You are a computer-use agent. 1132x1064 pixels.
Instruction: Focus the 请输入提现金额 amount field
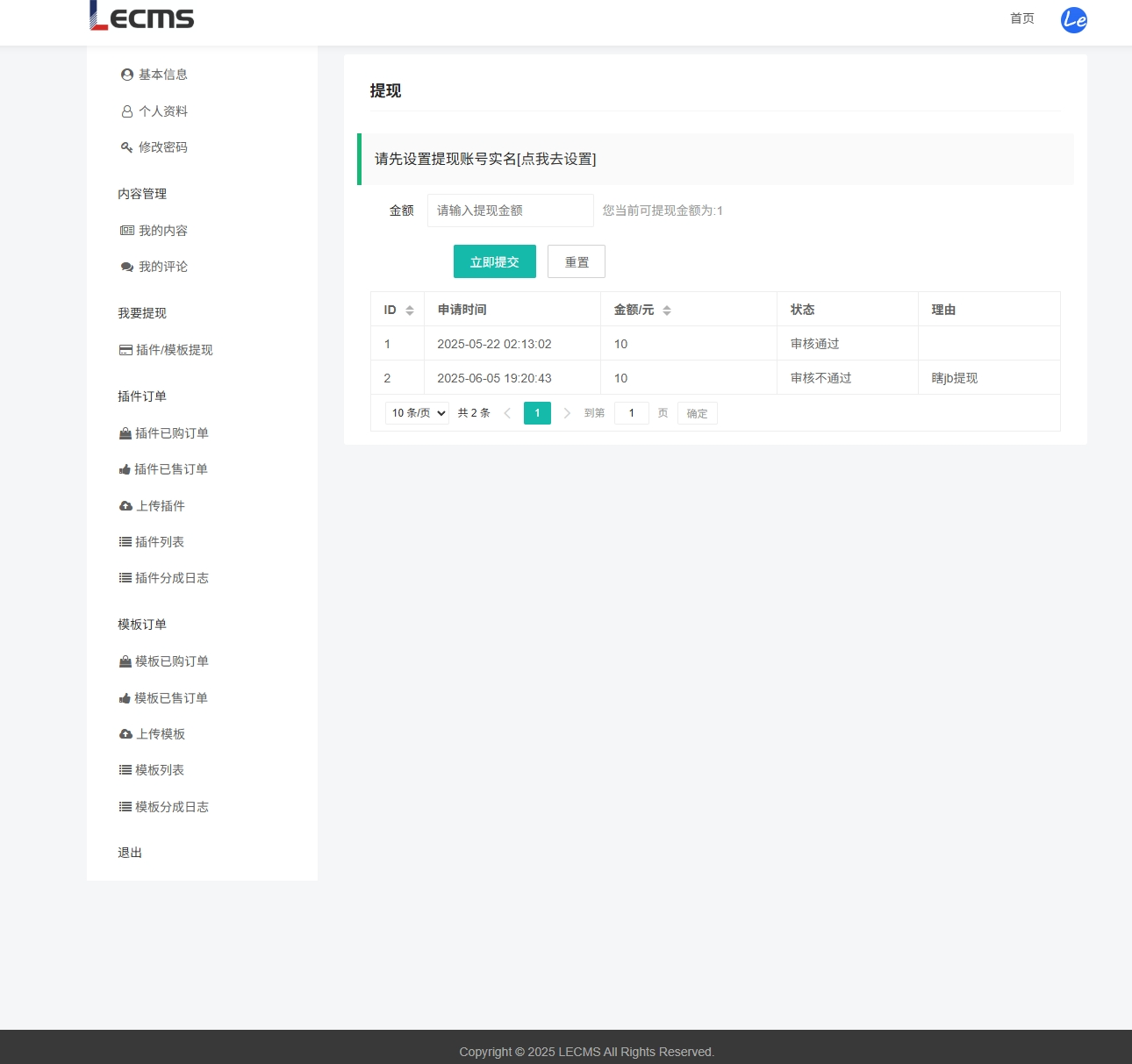point(511,211)
